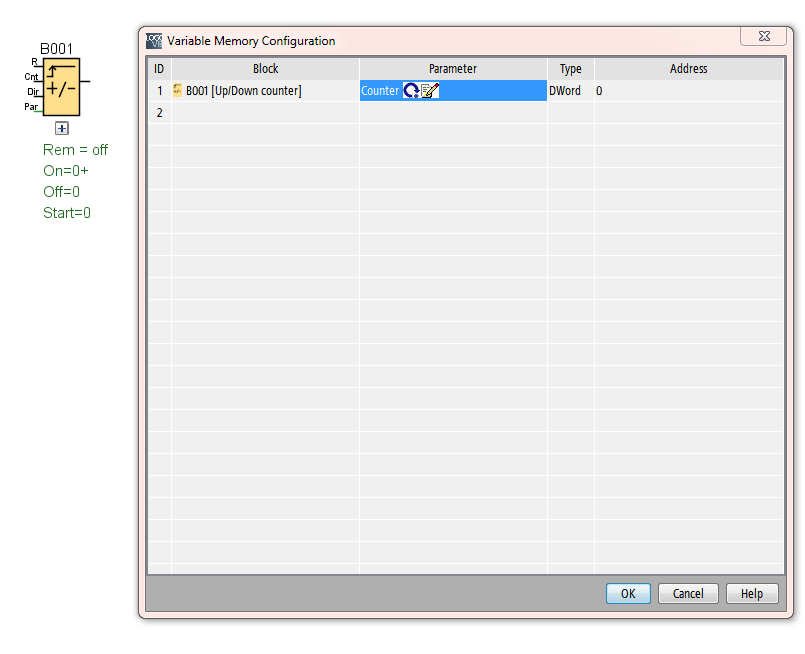Click the Parameter column header
The image size is (805, 654).
tap(453, 69)
